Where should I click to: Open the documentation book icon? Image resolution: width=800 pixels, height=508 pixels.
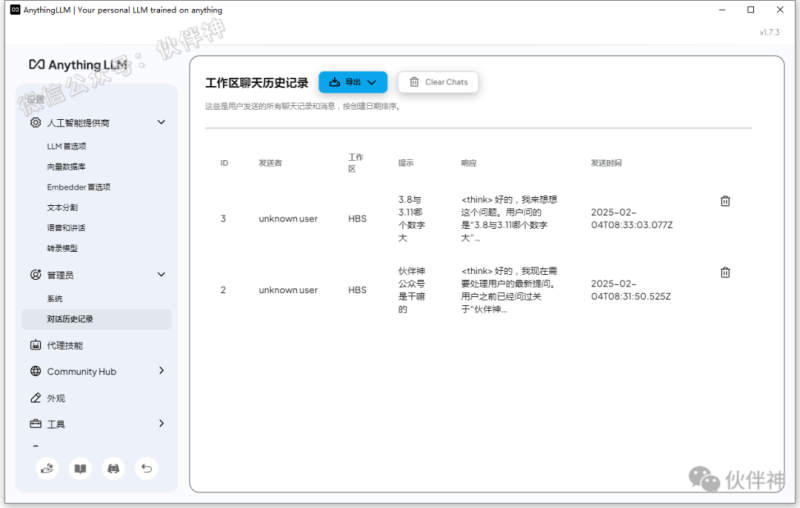pyautogui.click(x=80, y=467)
